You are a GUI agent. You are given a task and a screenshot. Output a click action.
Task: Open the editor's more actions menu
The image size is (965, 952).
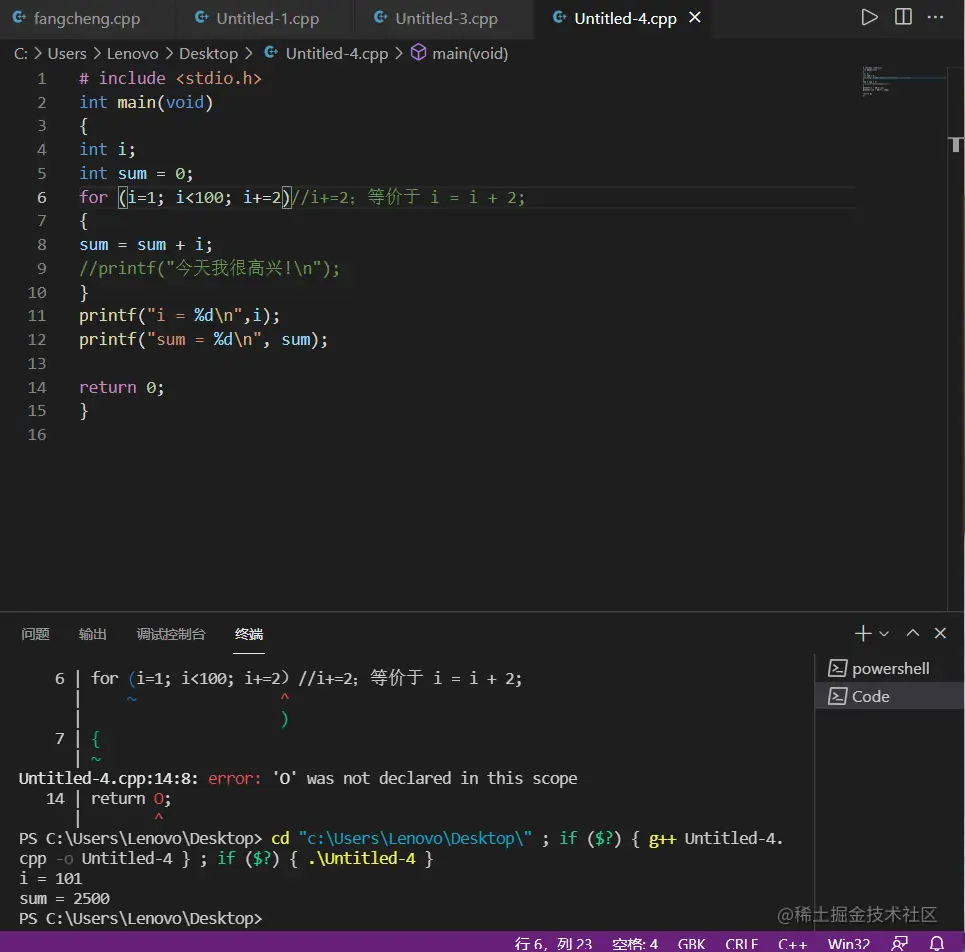pyautogui.click(x=935, y=17)
